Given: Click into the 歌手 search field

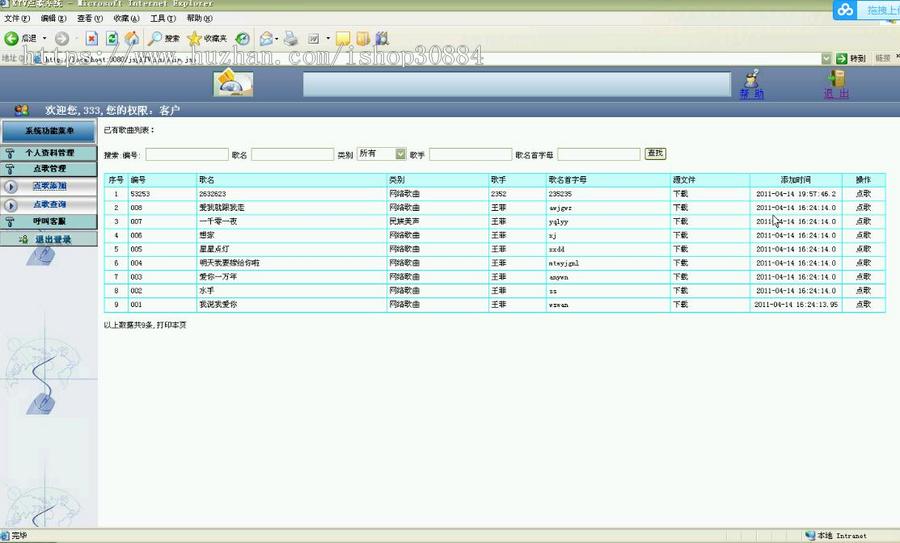Looking at the screenshot, I should coord(470,154).
